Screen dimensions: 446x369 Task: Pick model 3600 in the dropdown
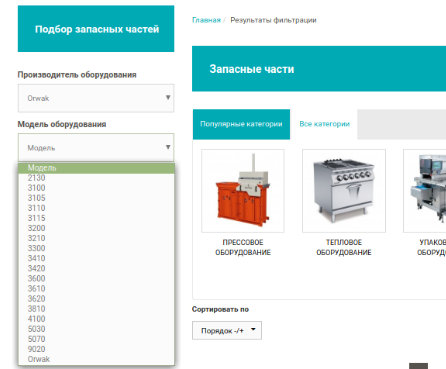96,279
